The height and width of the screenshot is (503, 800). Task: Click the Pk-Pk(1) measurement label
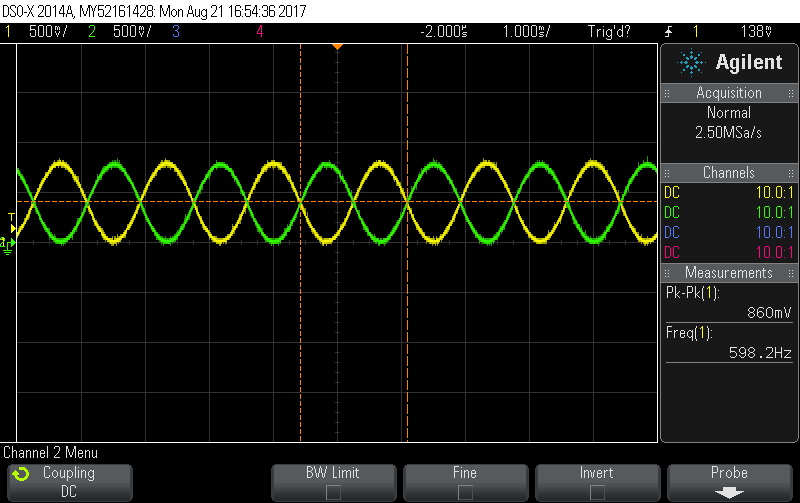(x=692, y=293)
